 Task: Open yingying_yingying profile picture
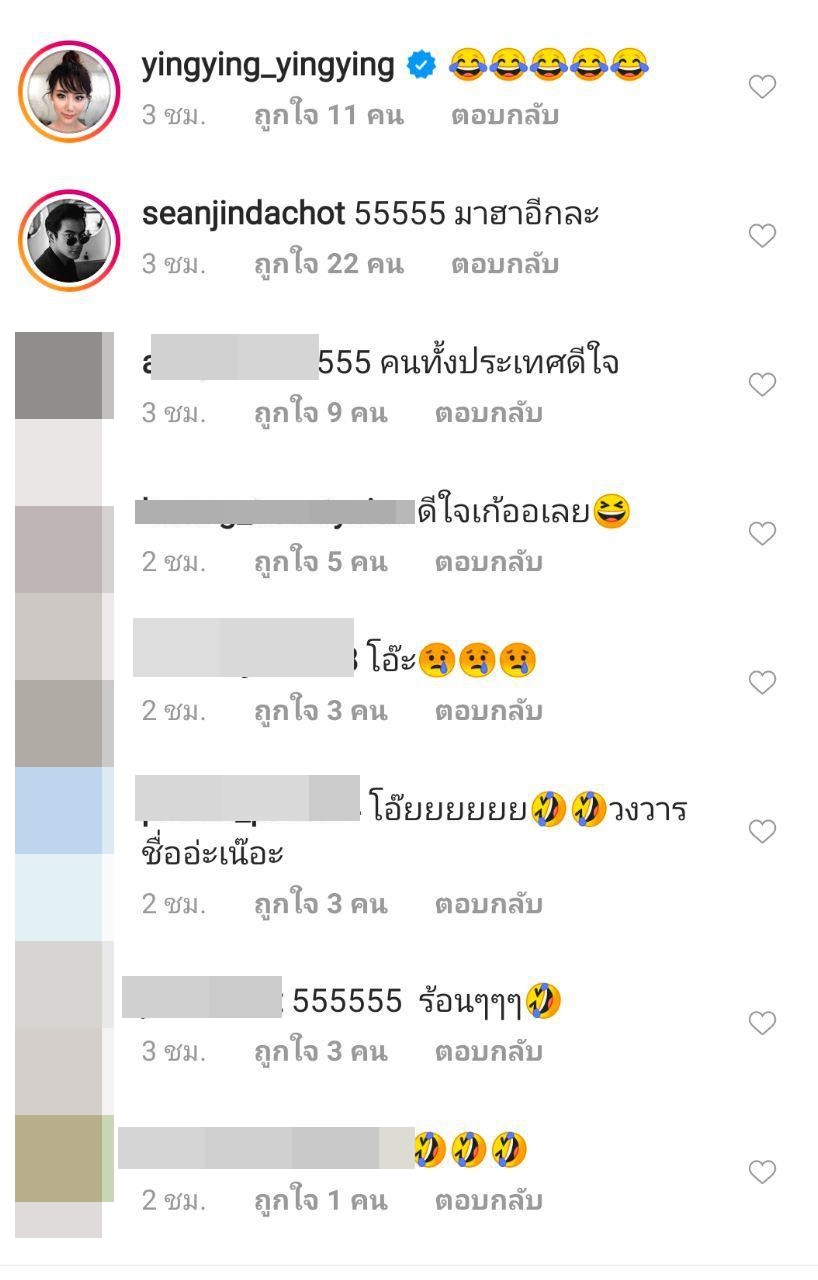coord(69,91)
